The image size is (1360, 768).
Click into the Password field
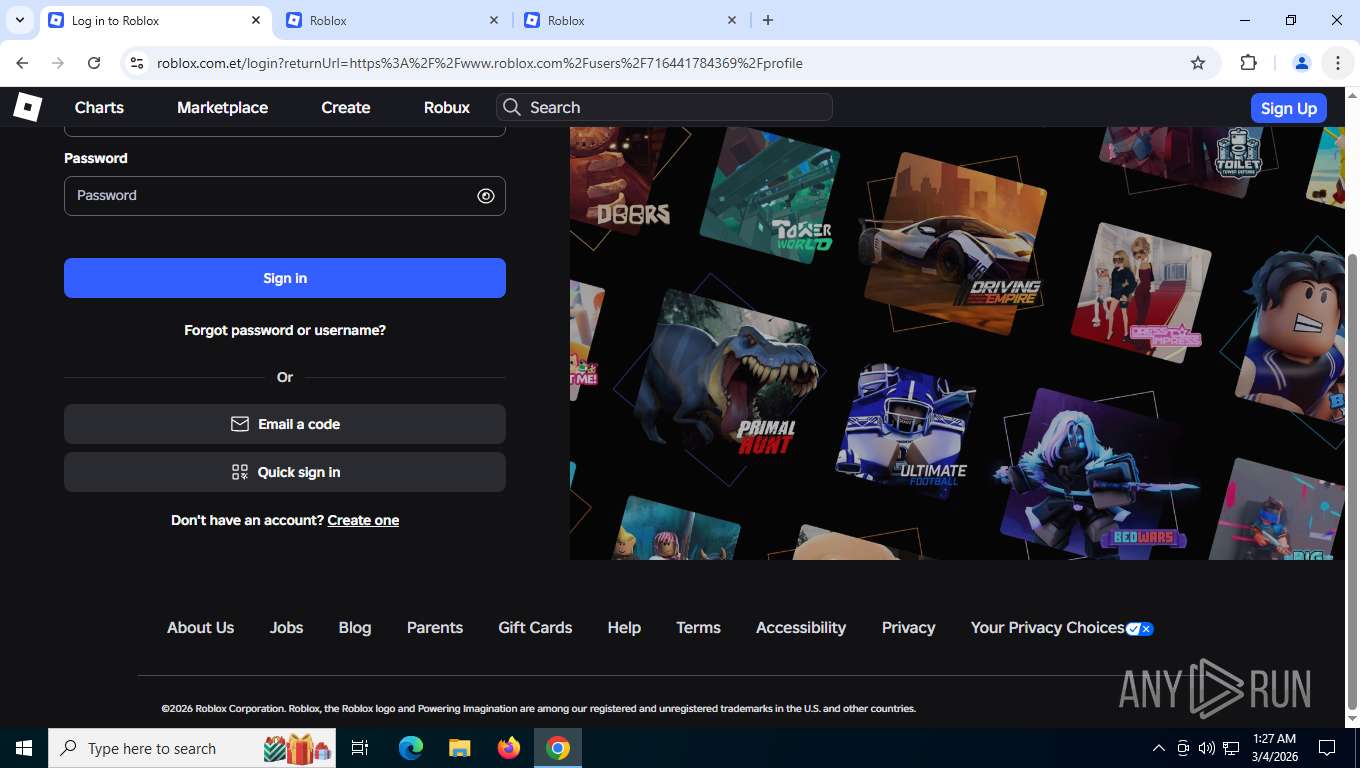point(285,196)
